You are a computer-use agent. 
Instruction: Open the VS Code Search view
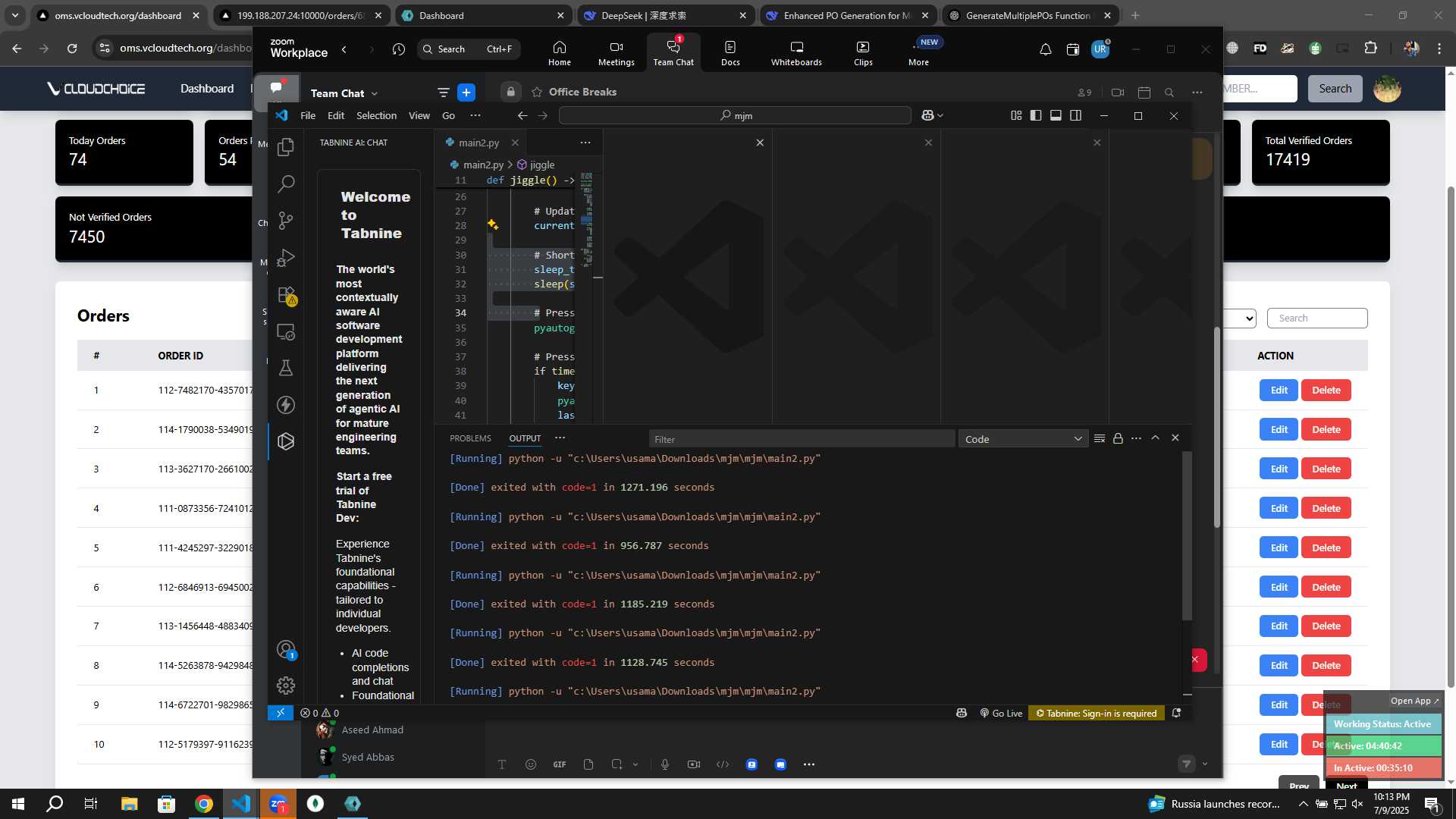click(x=286, y=184)
